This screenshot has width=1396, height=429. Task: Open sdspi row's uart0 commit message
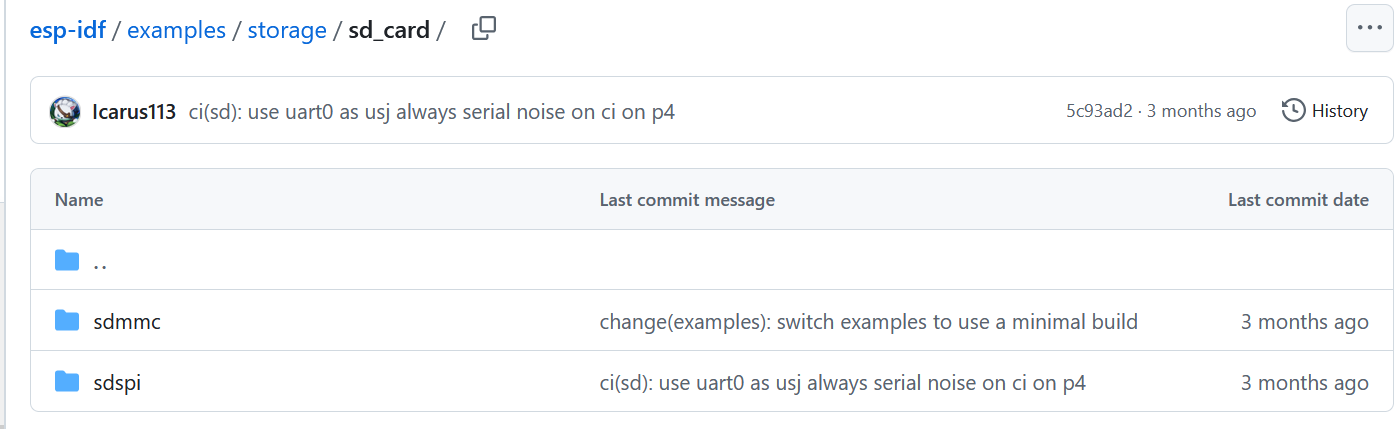(843, 382)
